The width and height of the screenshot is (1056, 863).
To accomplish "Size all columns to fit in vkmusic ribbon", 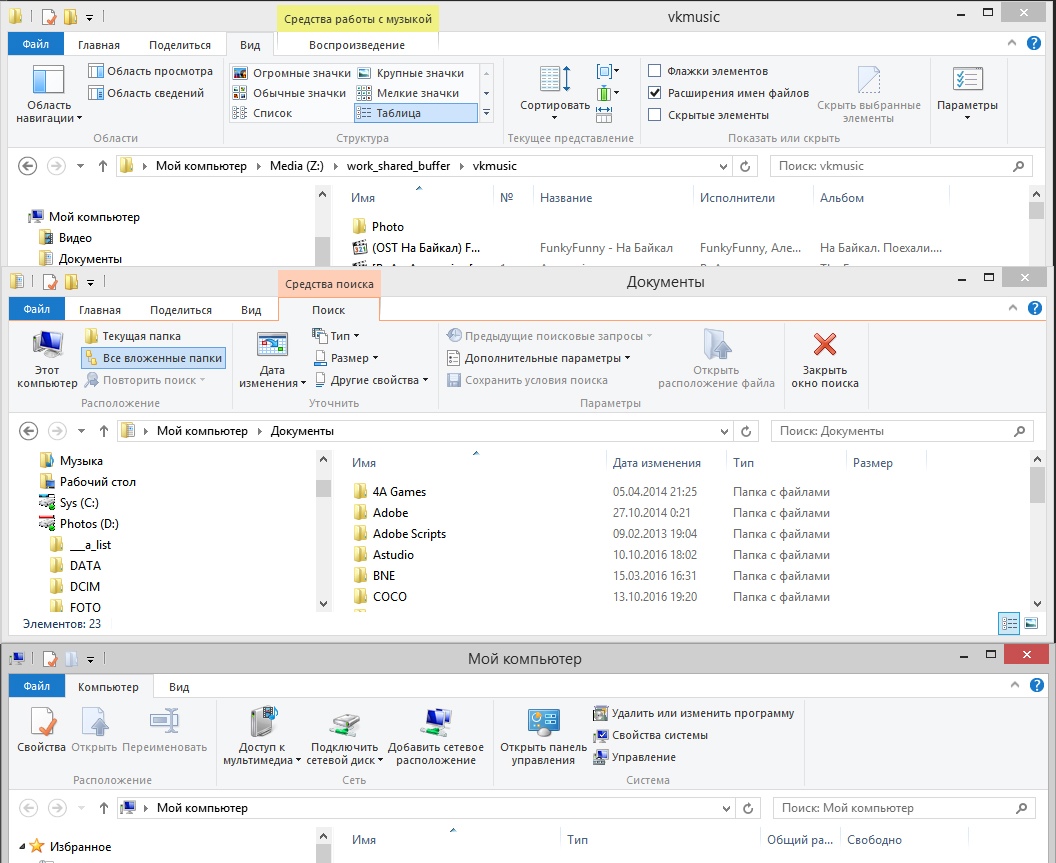I will [604, 115].
